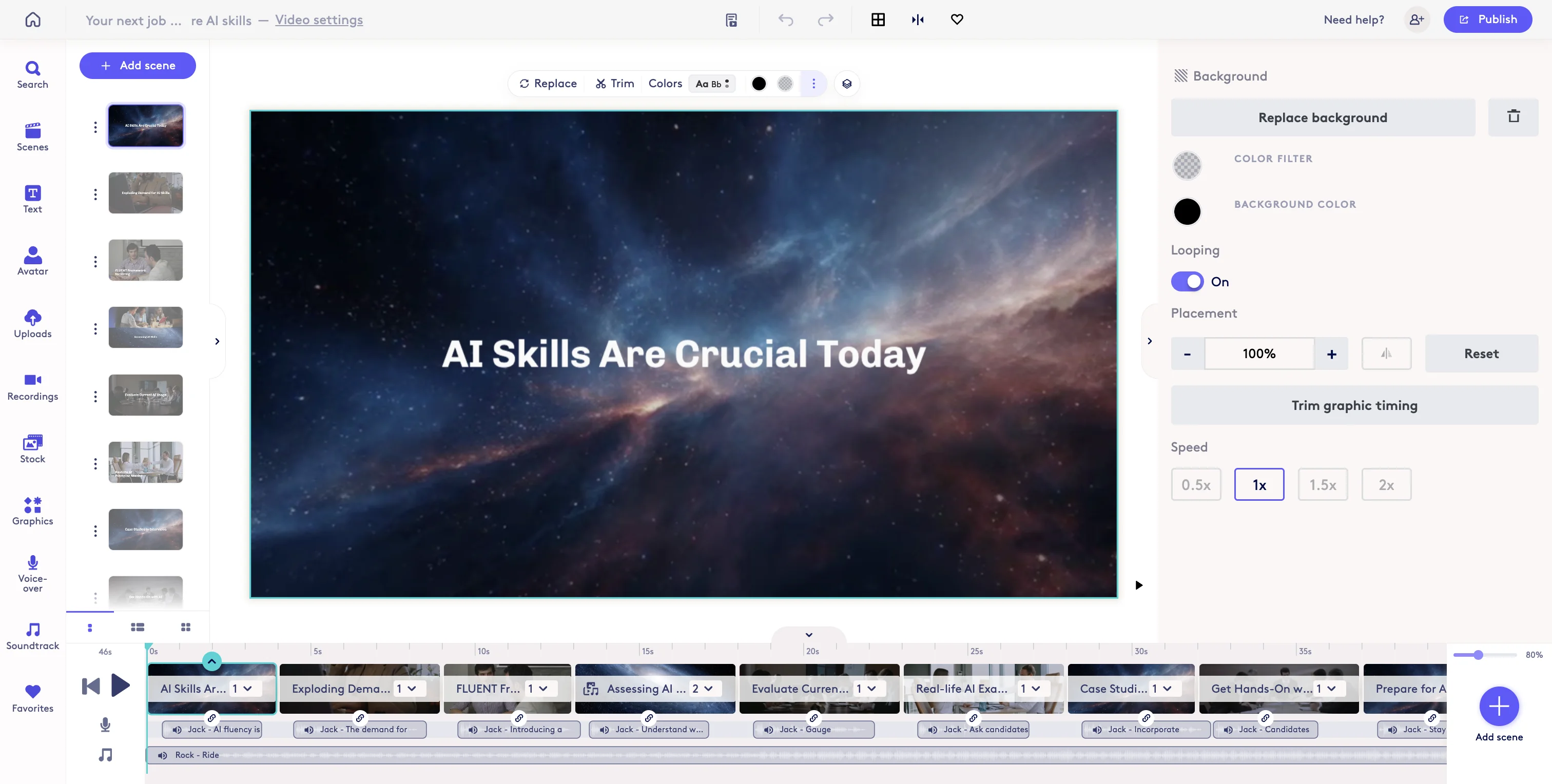Undo the last action
The height and width of the screenshot is (784, 1552).
point(785,19)
